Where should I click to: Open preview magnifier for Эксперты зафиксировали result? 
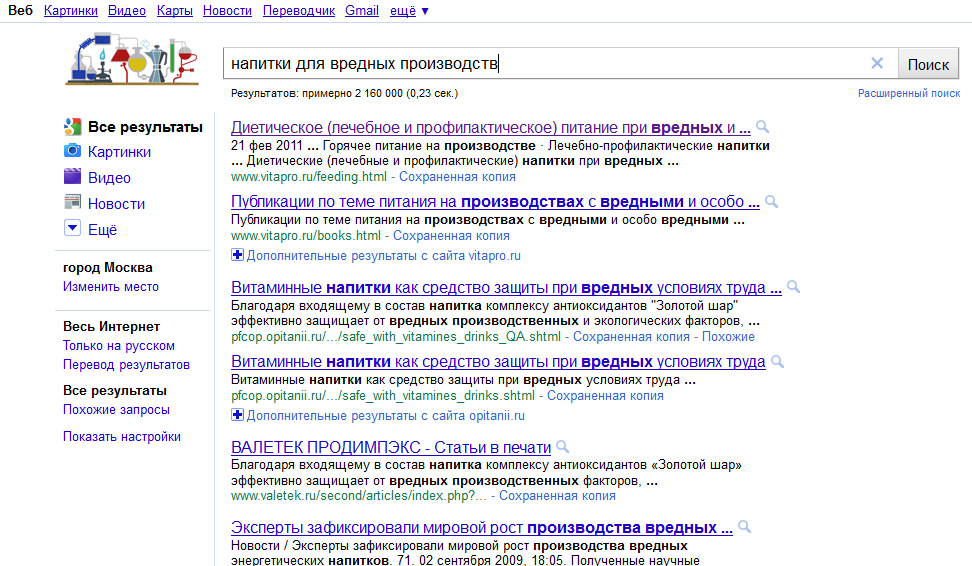(744, 527)
